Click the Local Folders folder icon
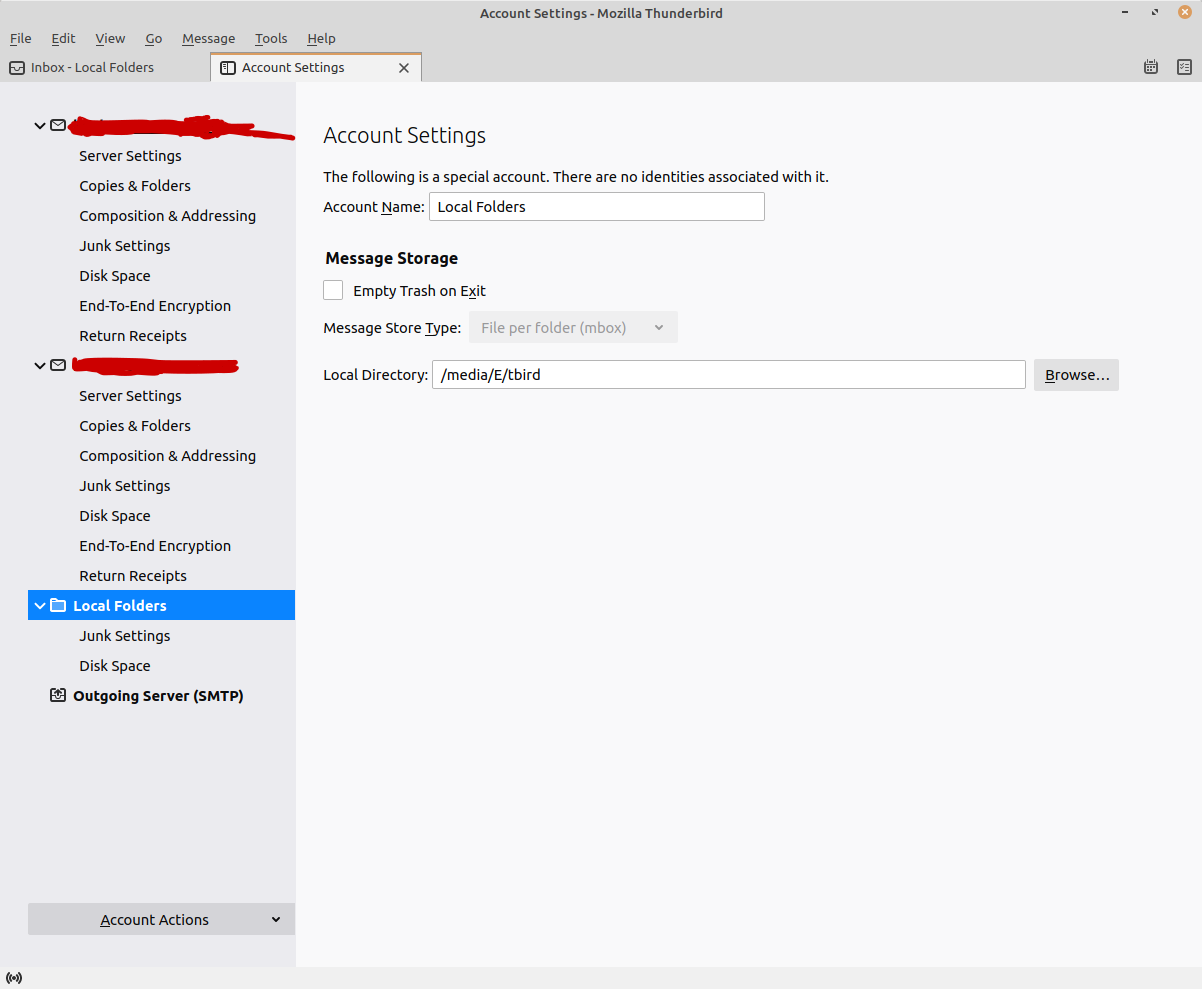The image size is (1202, 989). coord(58,605)
